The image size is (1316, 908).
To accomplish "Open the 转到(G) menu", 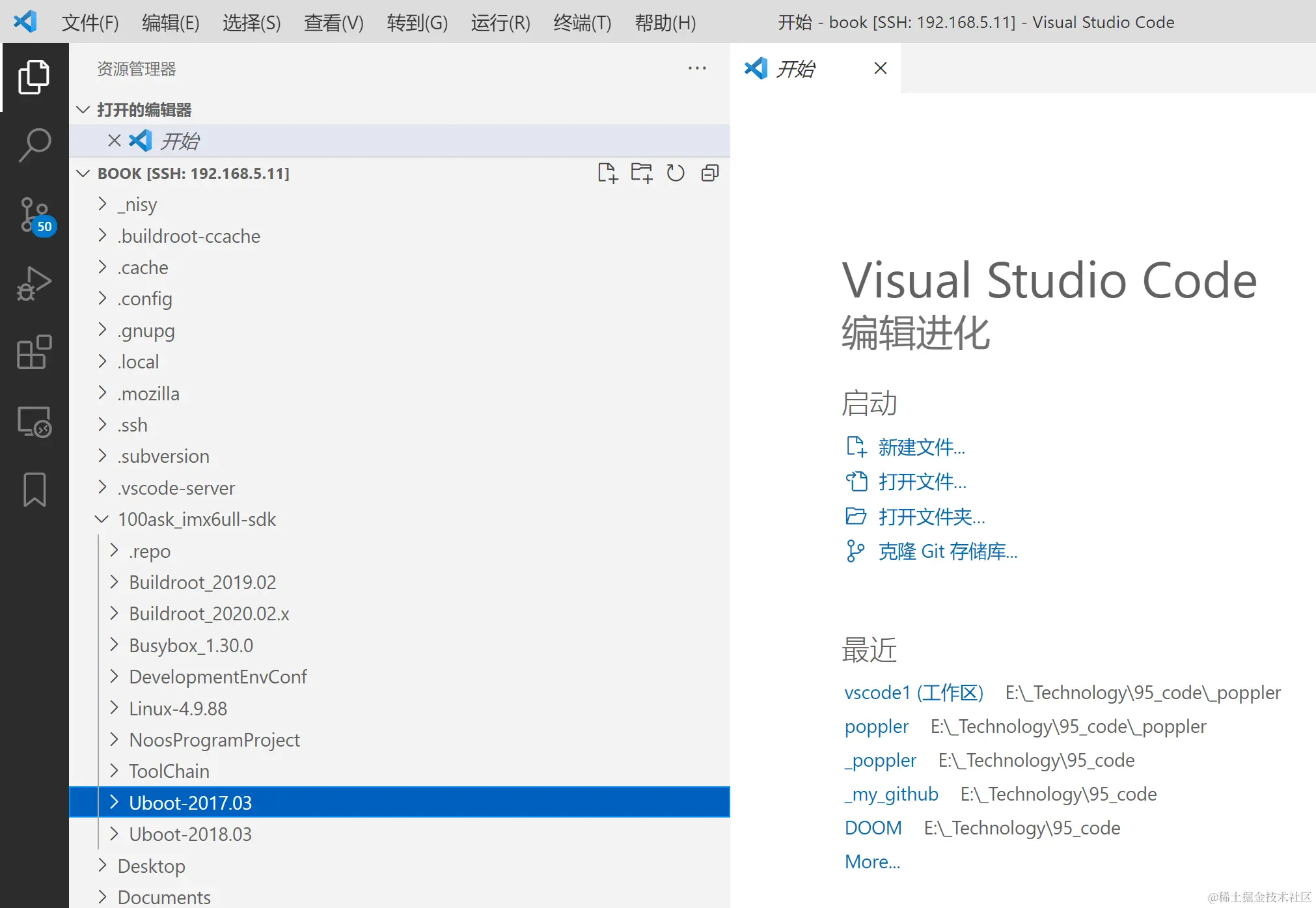I will (417, 23).
